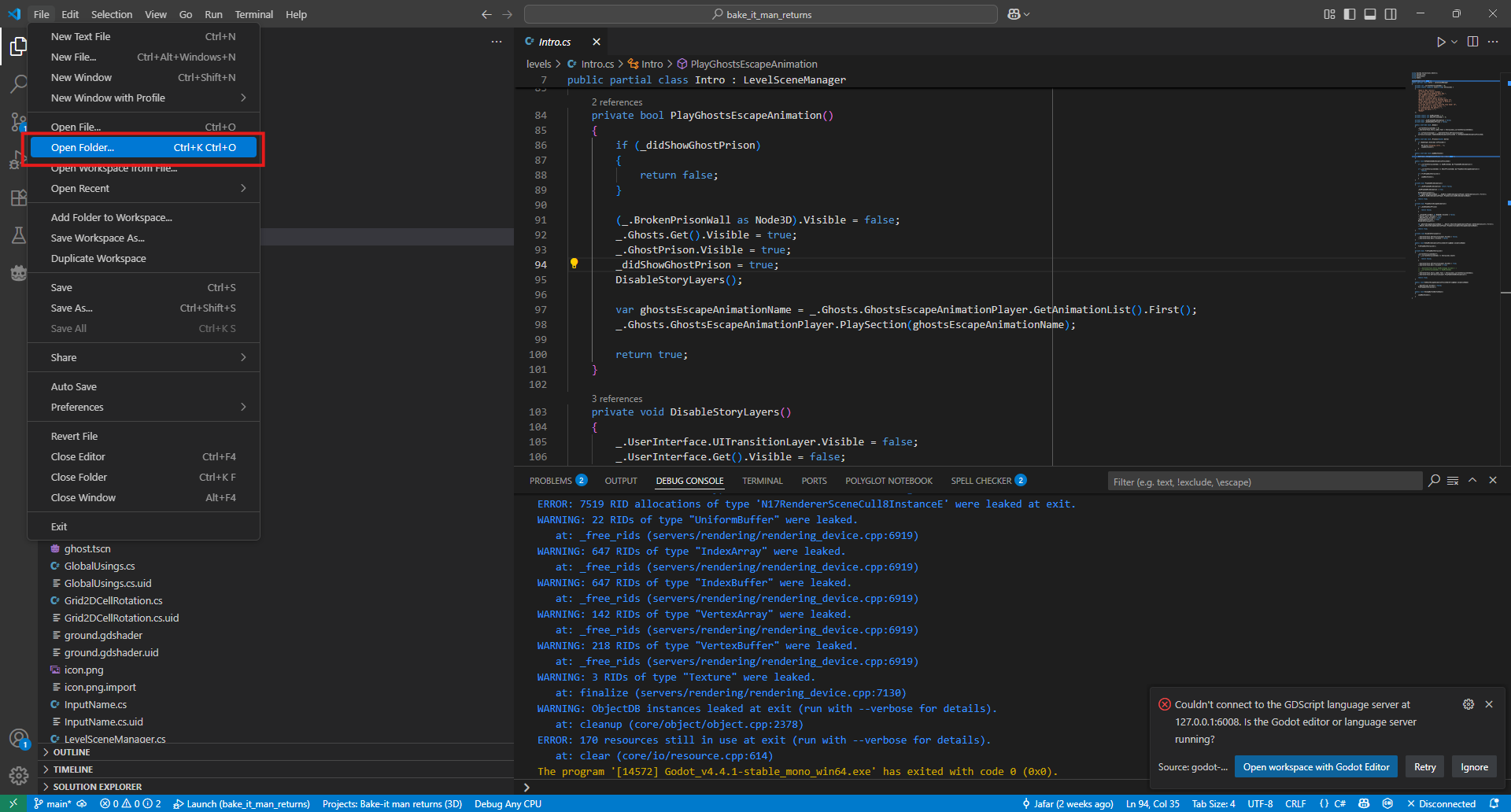Open the remote window icon in status bar
This screenshot has width=1511, height=812.
tap(13, 803)
